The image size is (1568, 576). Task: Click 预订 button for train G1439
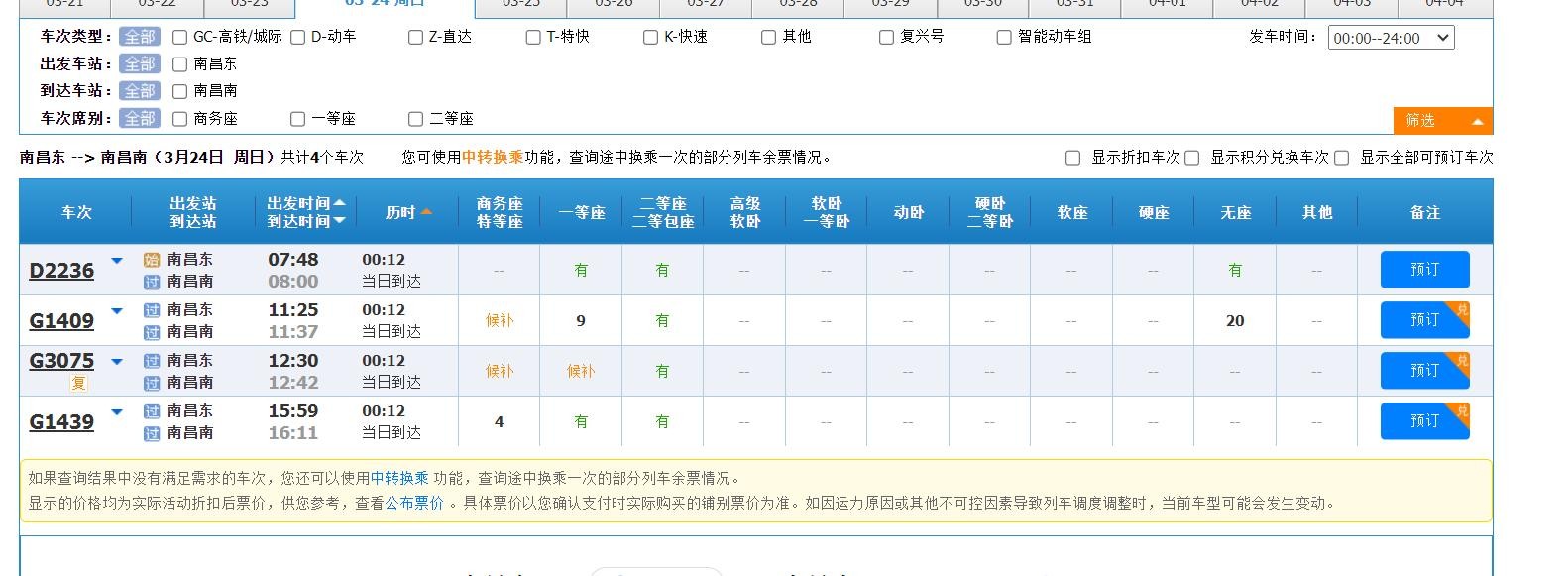pos(1423,421)
